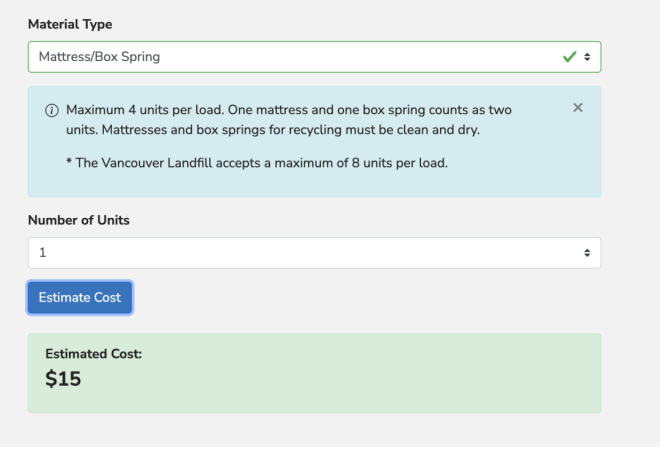
Task: Click the "Mattress/Box Spring" selected value
Action: (x=99, y=57)
